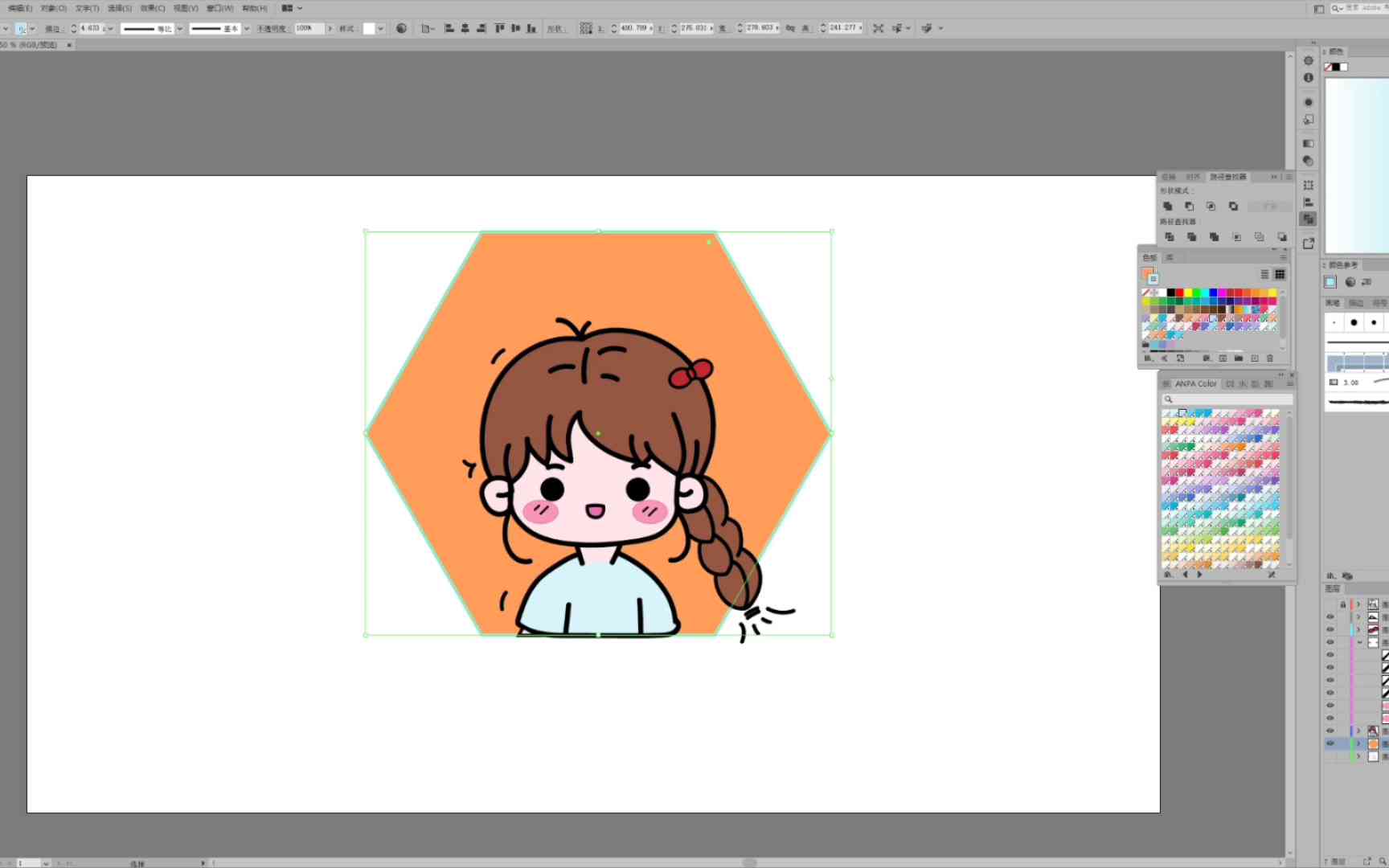Open the Pathfinder panel flyout menu
Image resolution: width=1389 pixels, height=868 pixels.
(x=1289, y=177)
